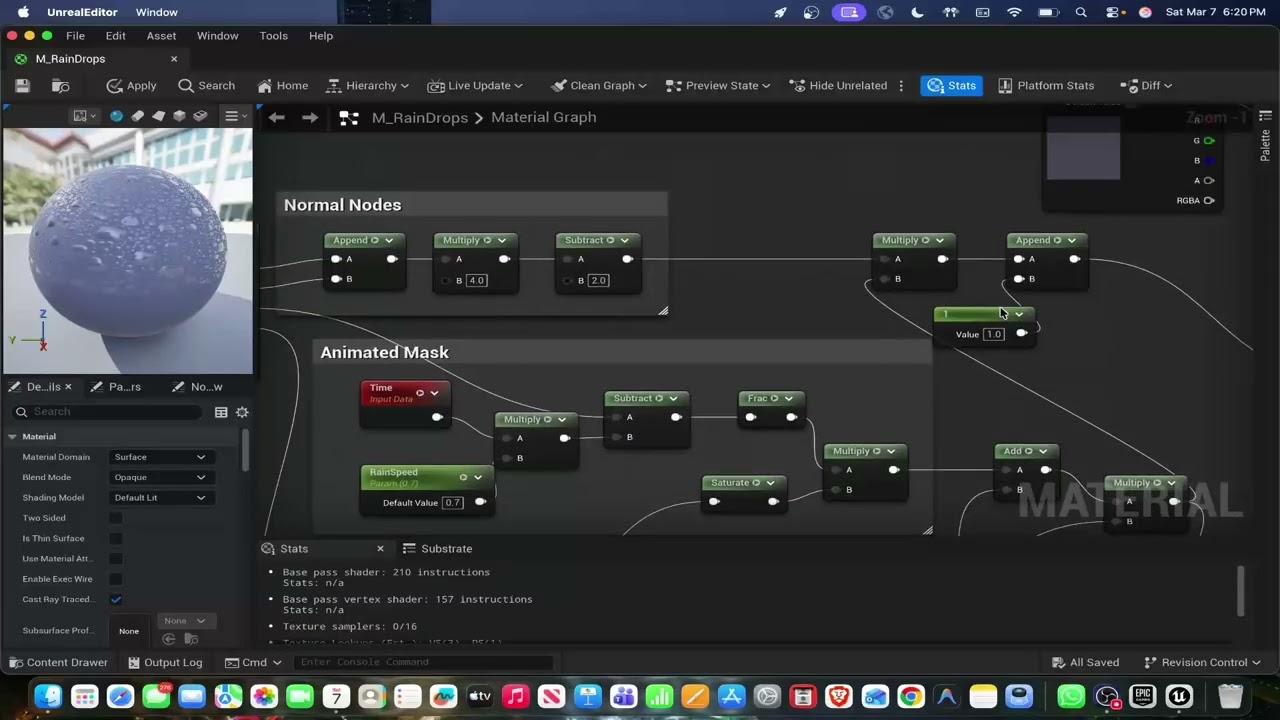This screenshot has width=1280, height=720.
Task: Click the Material Graph breadcrumb
Action: coord(544,118)
